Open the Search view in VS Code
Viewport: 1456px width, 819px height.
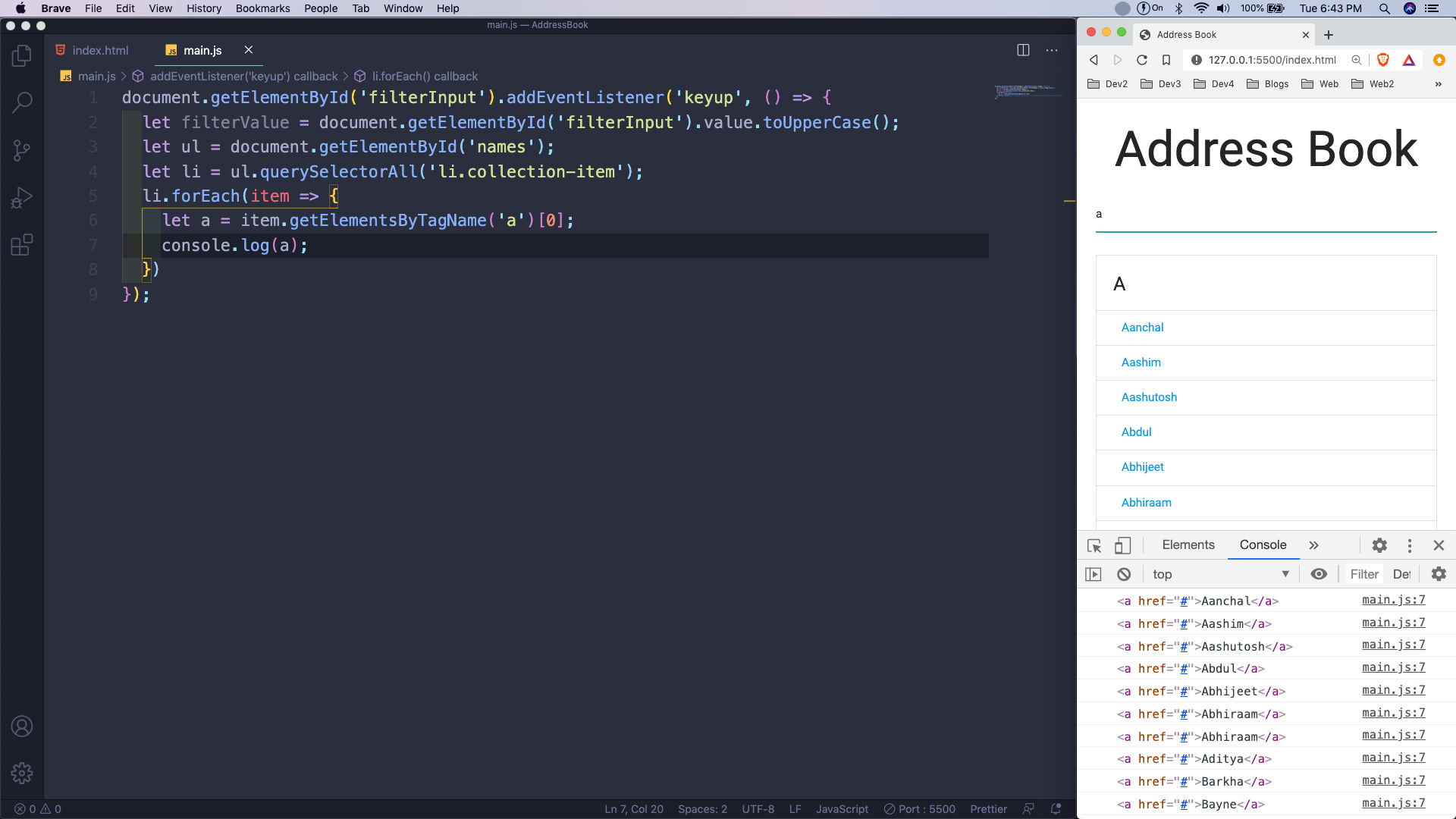tap(22, 102)
